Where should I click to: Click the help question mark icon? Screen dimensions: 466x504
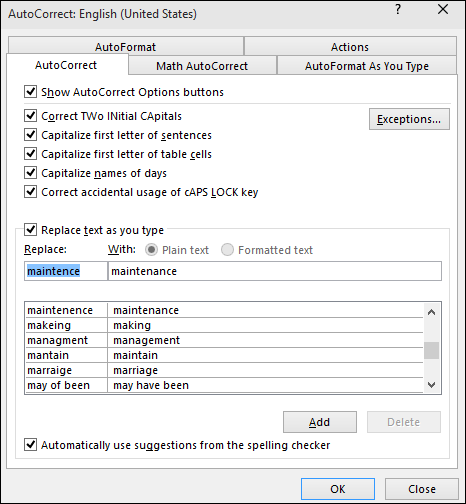[398, 9]
